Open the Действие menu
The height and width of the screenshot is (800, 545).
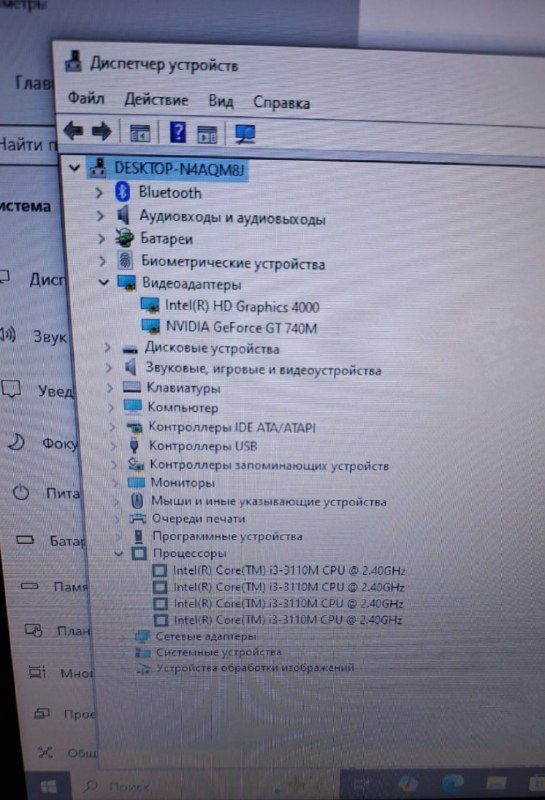[x=156, y=99]
